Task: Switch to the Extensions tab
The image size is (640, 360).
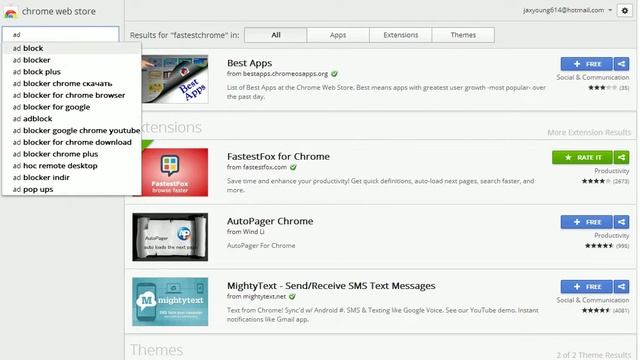Action: [400, 35]
